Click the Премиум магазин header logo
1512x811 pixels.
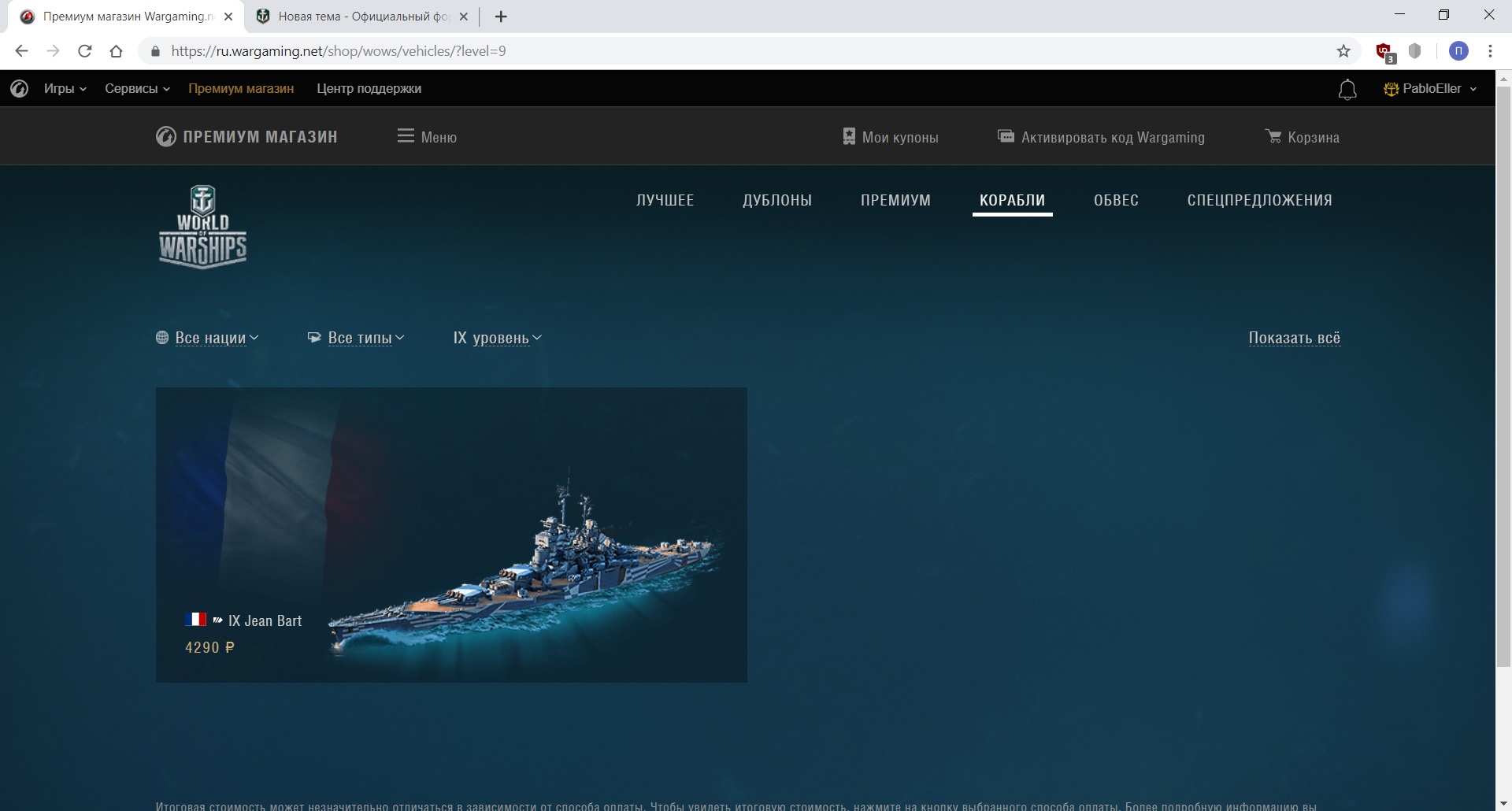click(246, 137)
